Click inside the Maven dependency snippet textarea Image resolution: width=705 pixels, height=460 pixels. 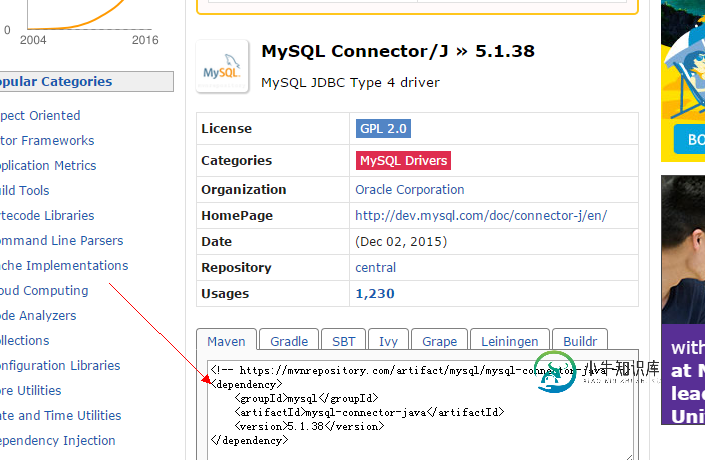(420, 409)
